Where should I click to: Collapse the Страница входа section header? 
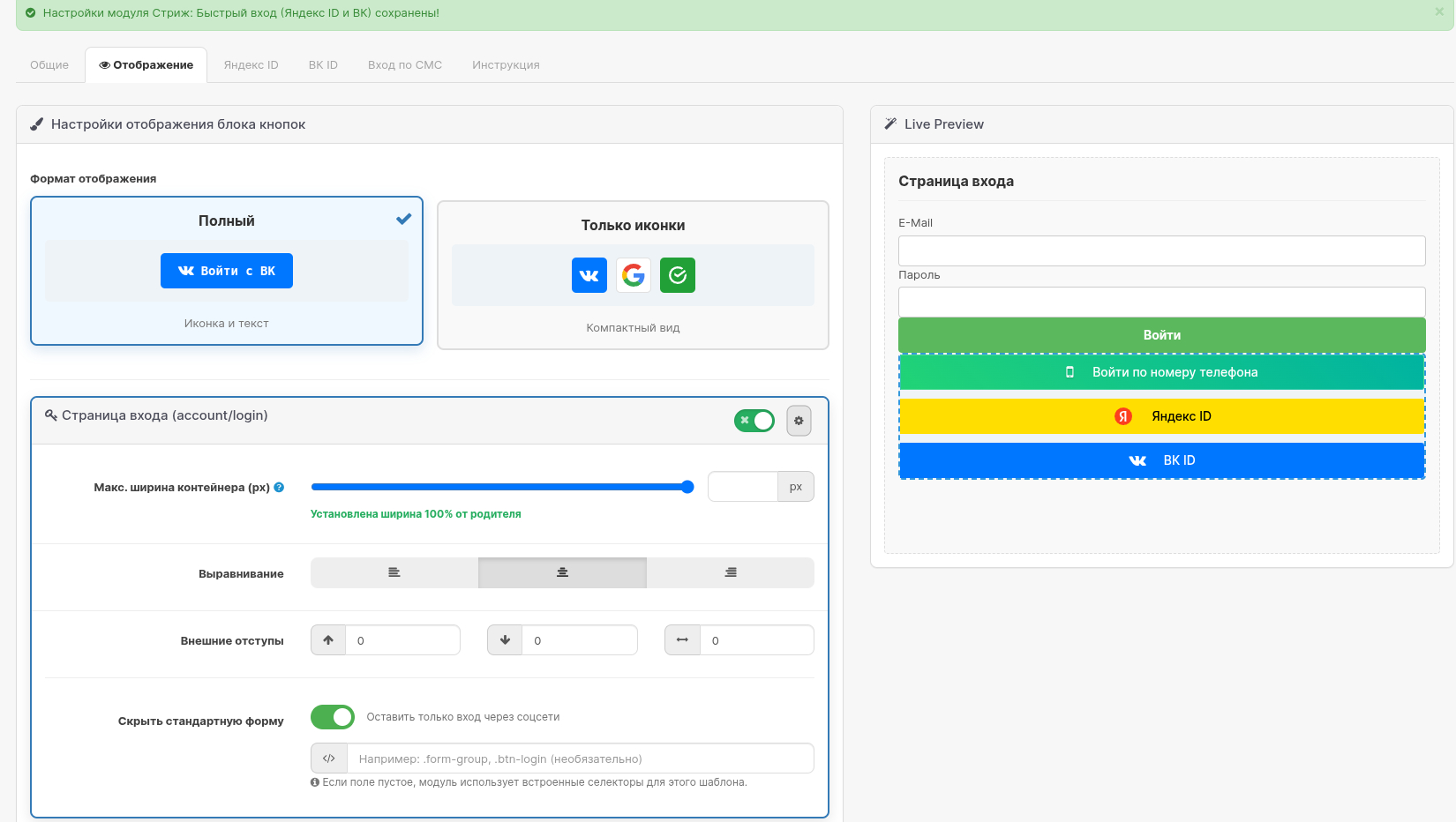165,415
